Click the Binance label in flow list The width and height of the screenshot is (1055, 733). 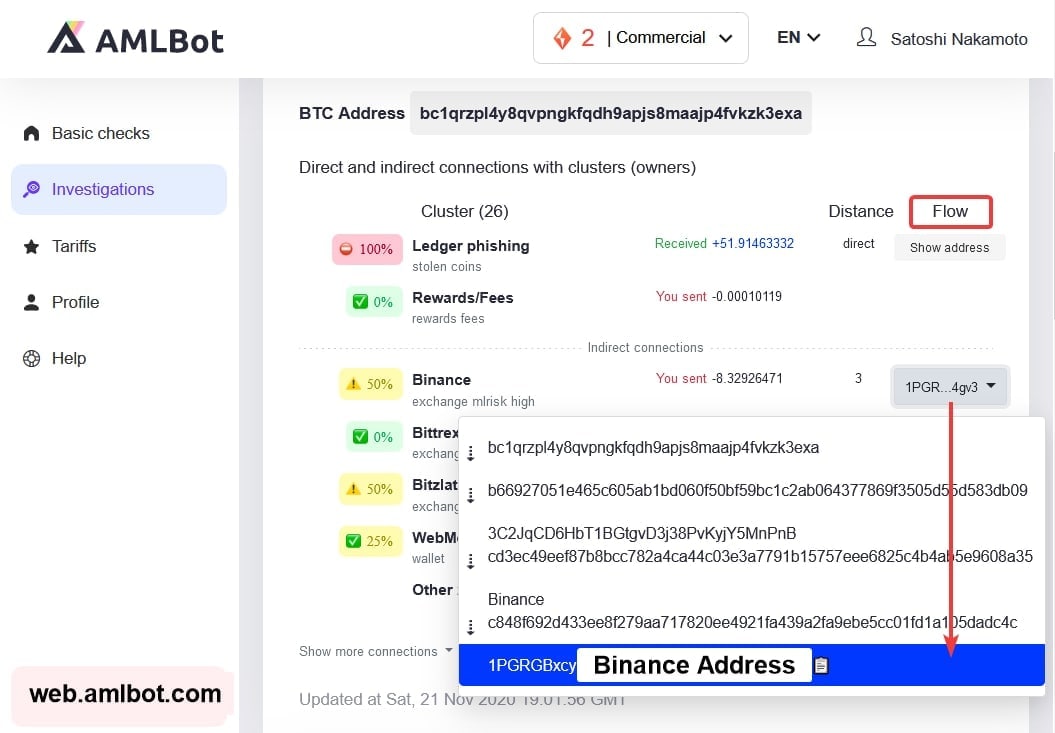tap(516, 600)
